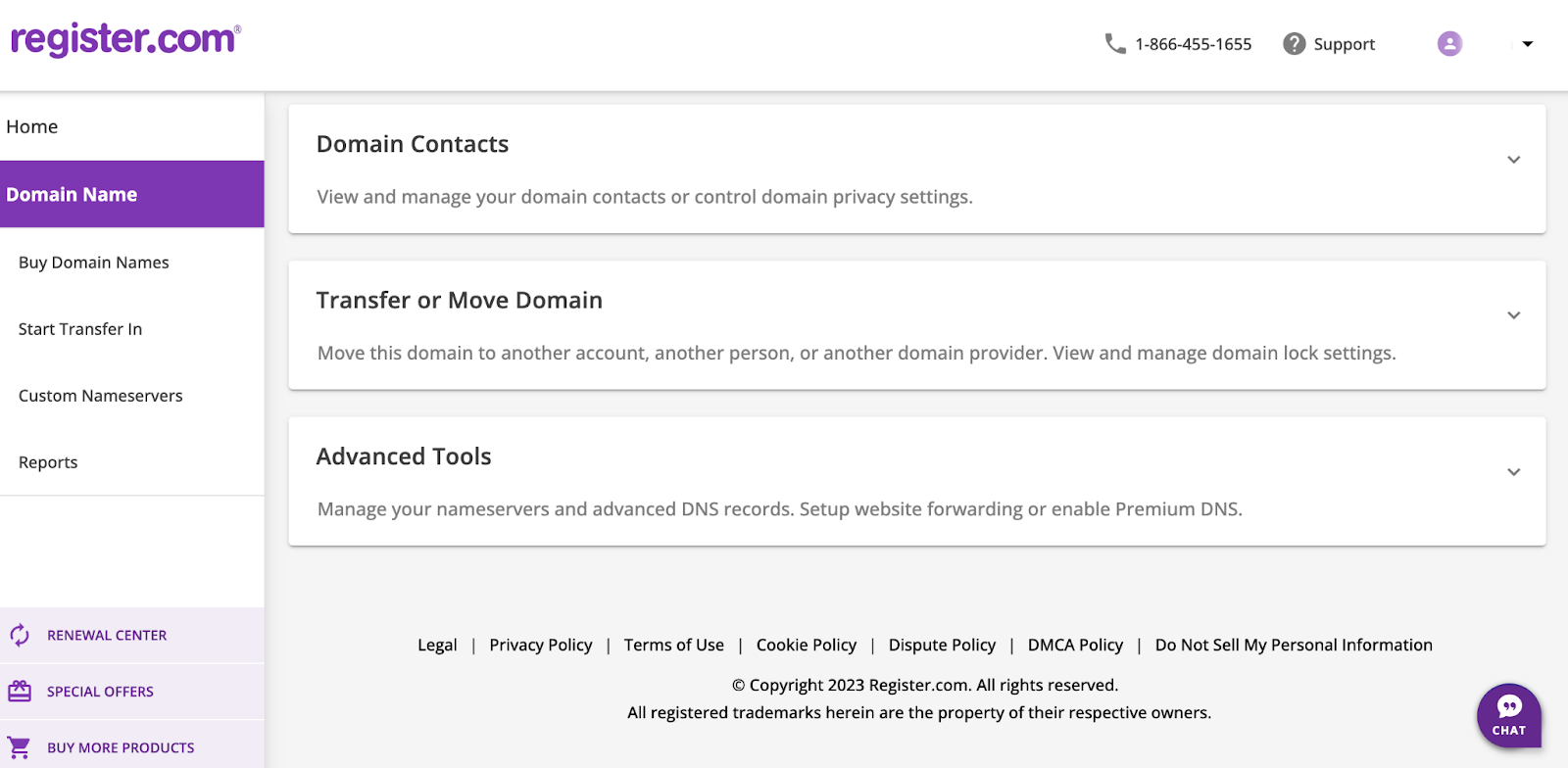Select Domain Name in sidebar
Image resolution: width=1568 pixels, height=768 pixels.
coord(72,194)
